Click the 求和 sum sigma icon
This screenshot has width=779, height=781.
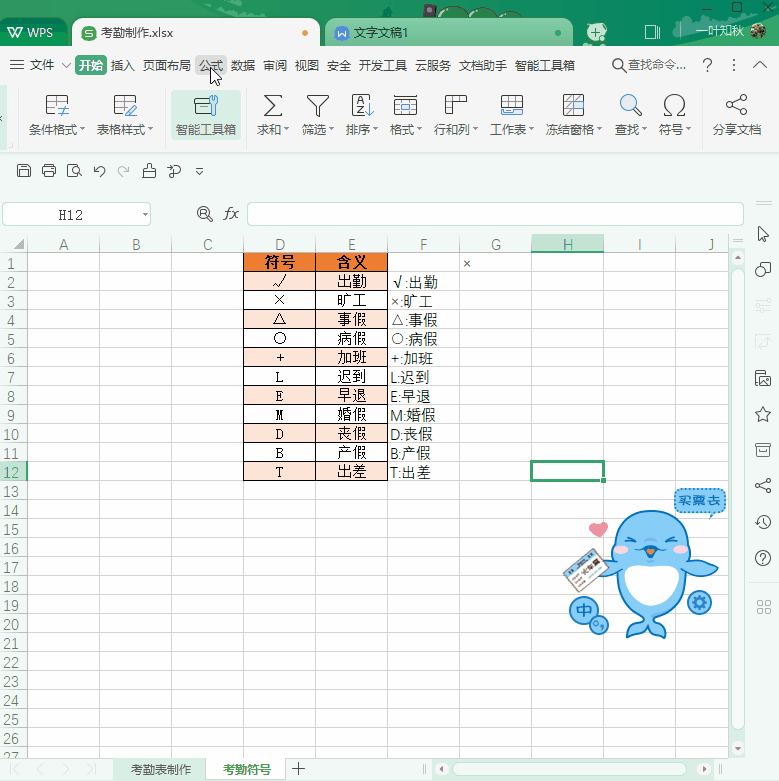(272, 106)
